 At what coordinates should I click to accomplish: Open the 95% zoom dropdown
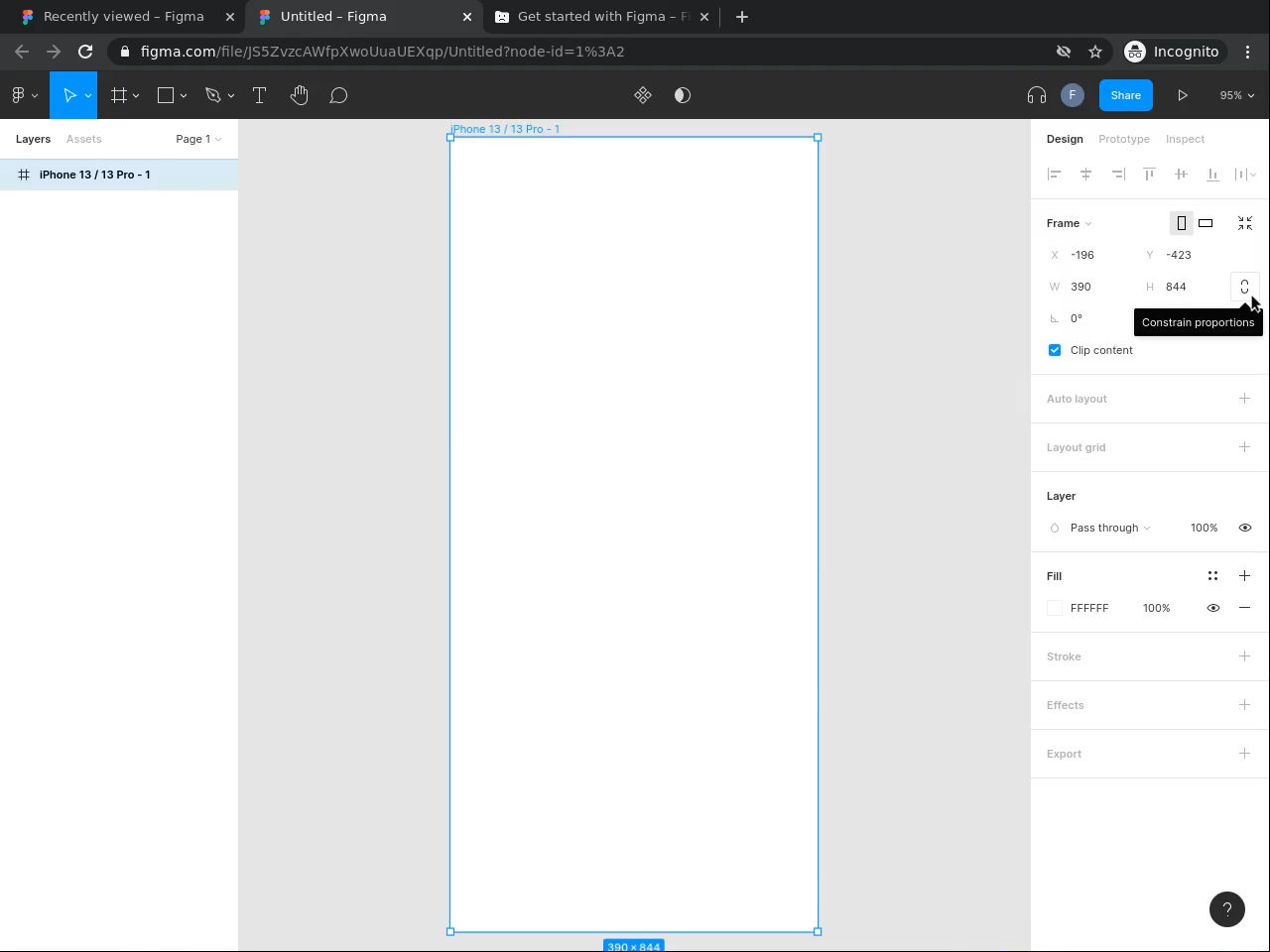tap(1237, 95)
